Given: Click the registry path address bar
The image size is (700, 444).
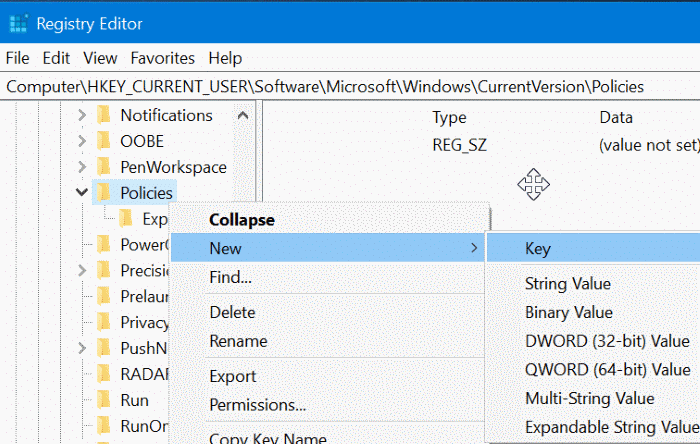Looking at the screenshot, I should pyautogui.click(x=350, y=86).
